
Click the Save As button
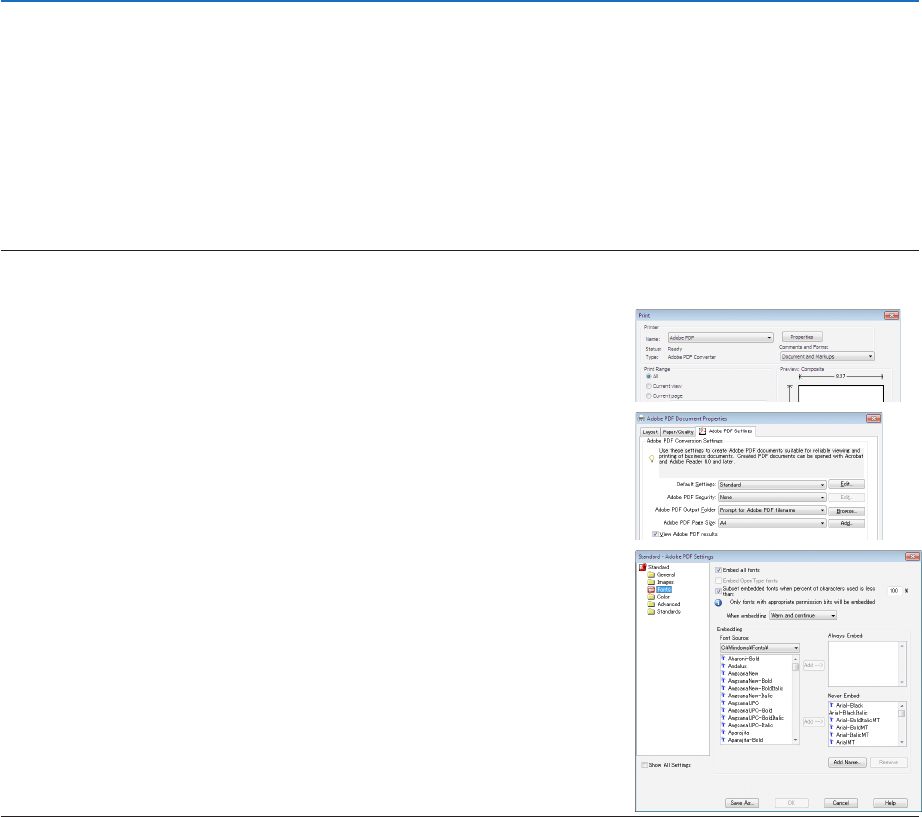(742, 803)
